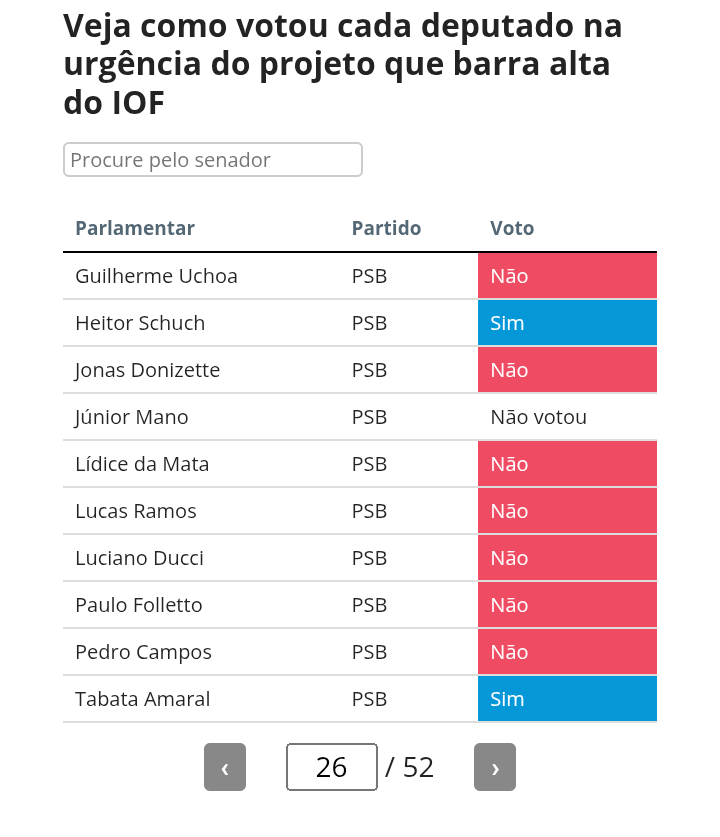Click the Lídice da Mata name
The width and height of the screenshot is (720, 837).
[x=142, y=464]
